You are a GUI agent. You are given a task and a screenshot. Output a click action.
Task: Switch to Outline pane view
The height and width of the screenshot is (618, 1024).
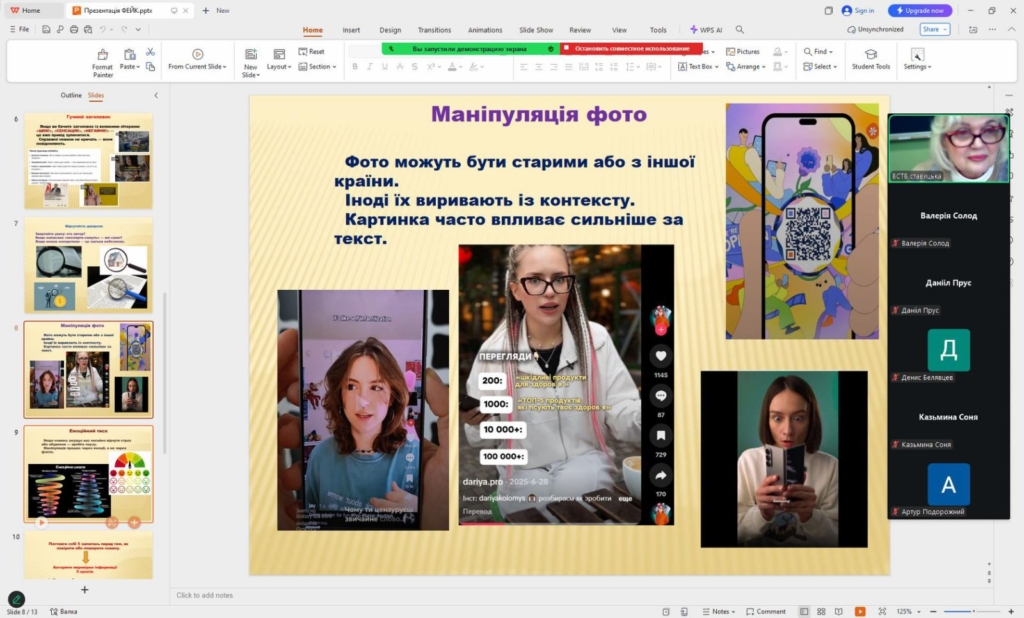tap(71, 95)
